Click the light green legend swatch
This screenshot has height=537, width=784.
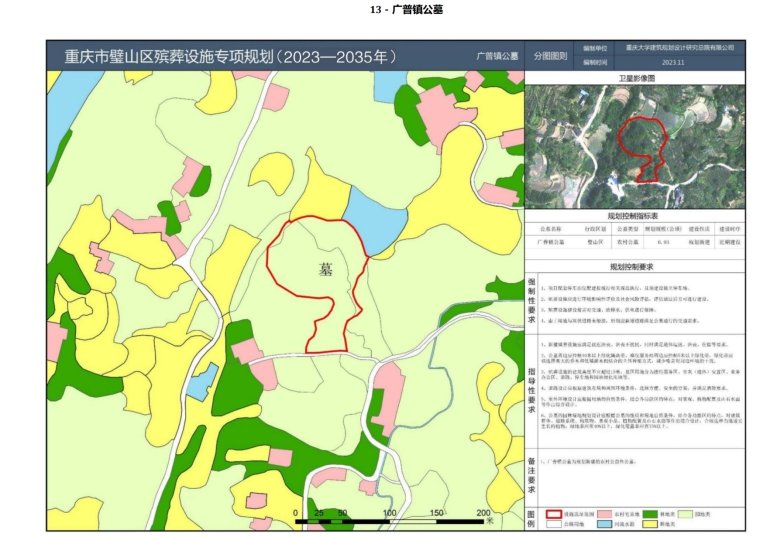(x=686, y=514)
